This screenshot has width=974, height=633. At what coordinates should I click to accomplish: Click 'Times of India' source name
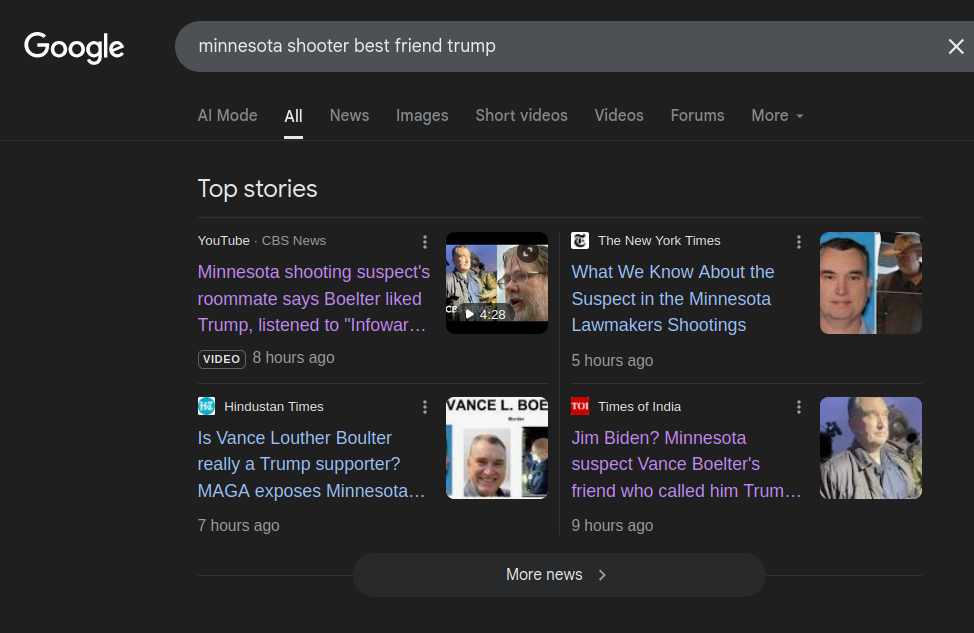click(x=639, y=407)
